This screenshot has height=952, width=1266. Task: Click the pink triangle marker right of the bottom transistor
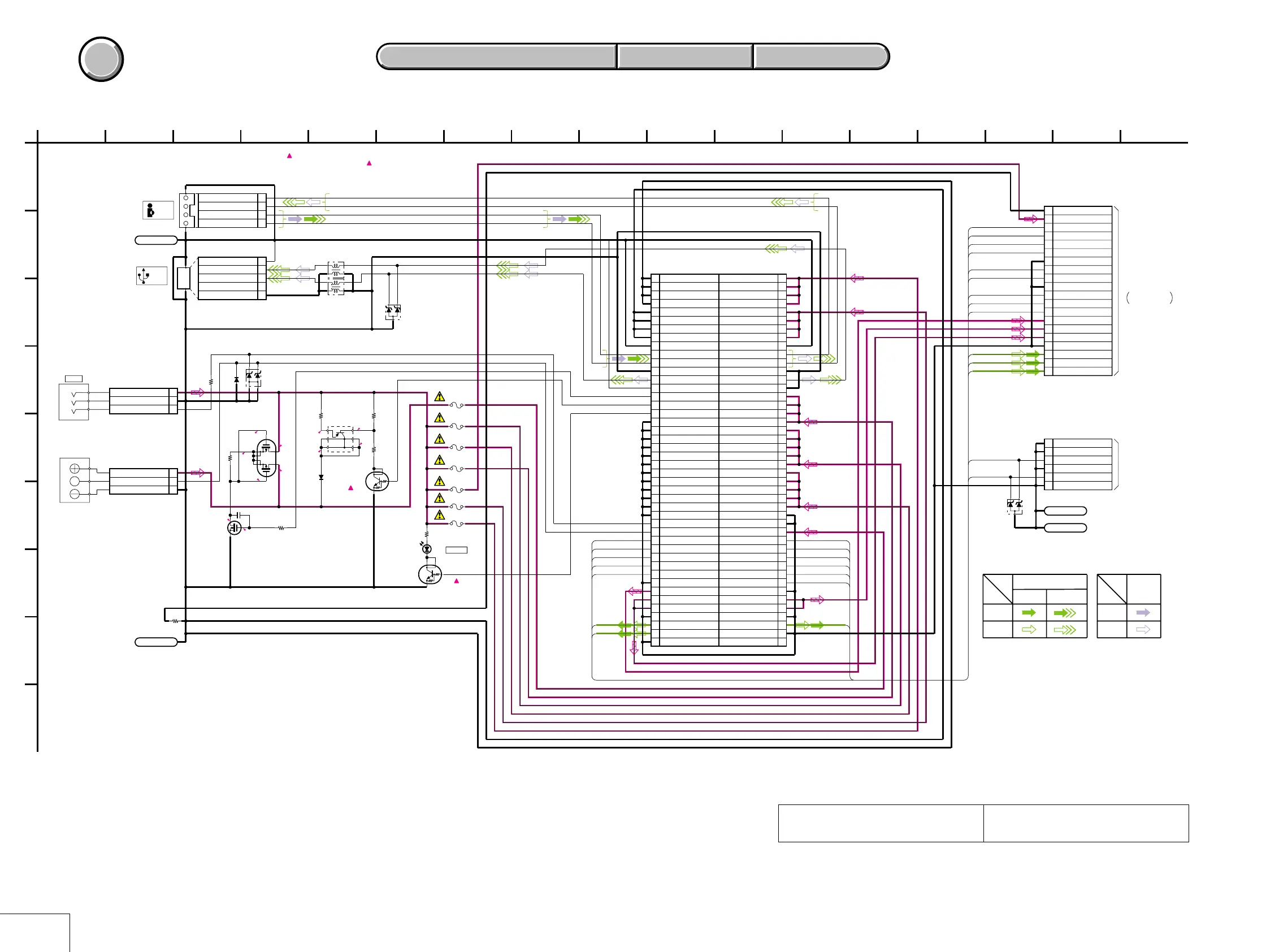pyautogui.click(x=457, y=581)
